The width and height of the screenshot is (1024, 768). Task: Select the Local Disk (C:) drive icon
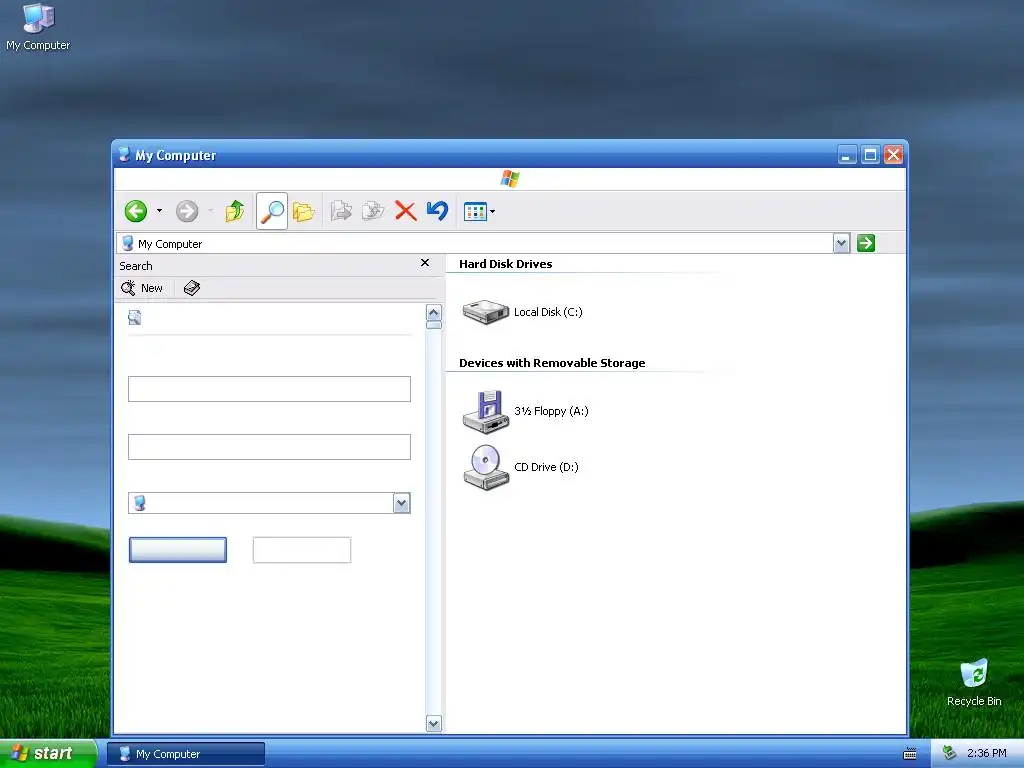(486, 312)
